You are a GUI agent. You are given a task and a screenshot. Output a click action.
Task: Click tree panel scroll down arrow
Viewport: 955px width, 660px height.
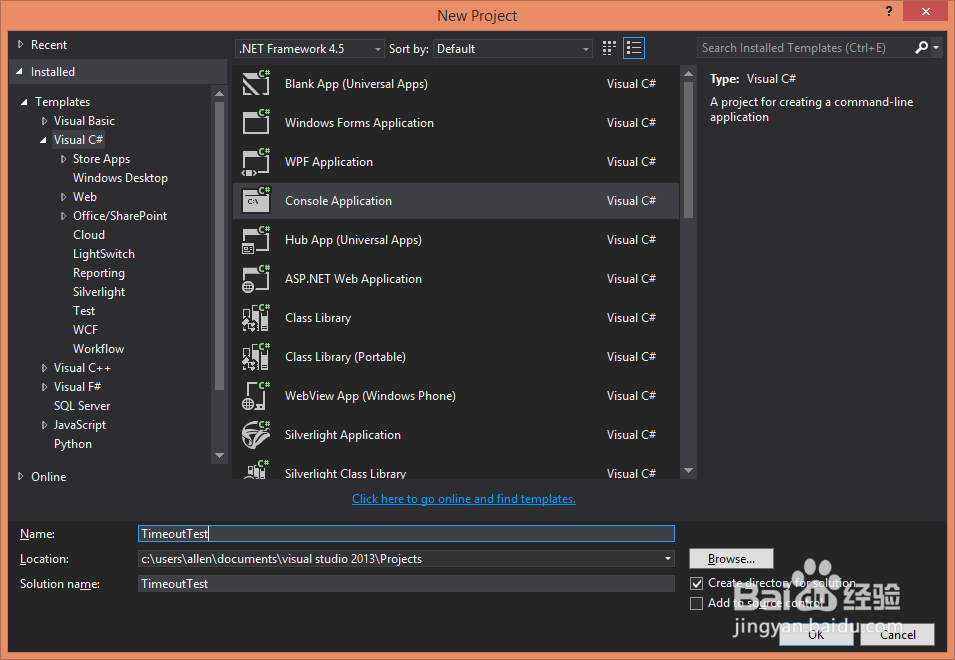(x=220, y=455)
